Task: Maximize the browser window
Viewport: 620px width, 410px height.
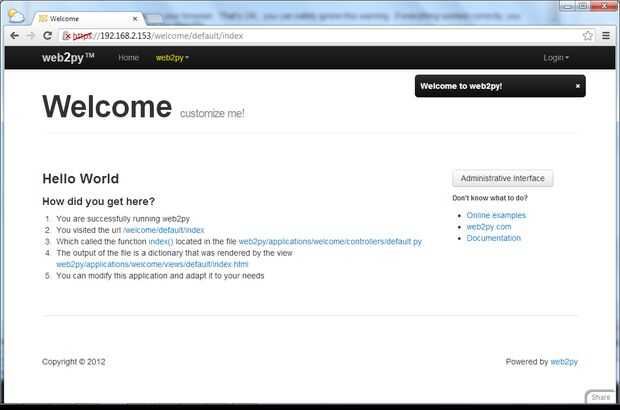Action: (x=583, y=6)
